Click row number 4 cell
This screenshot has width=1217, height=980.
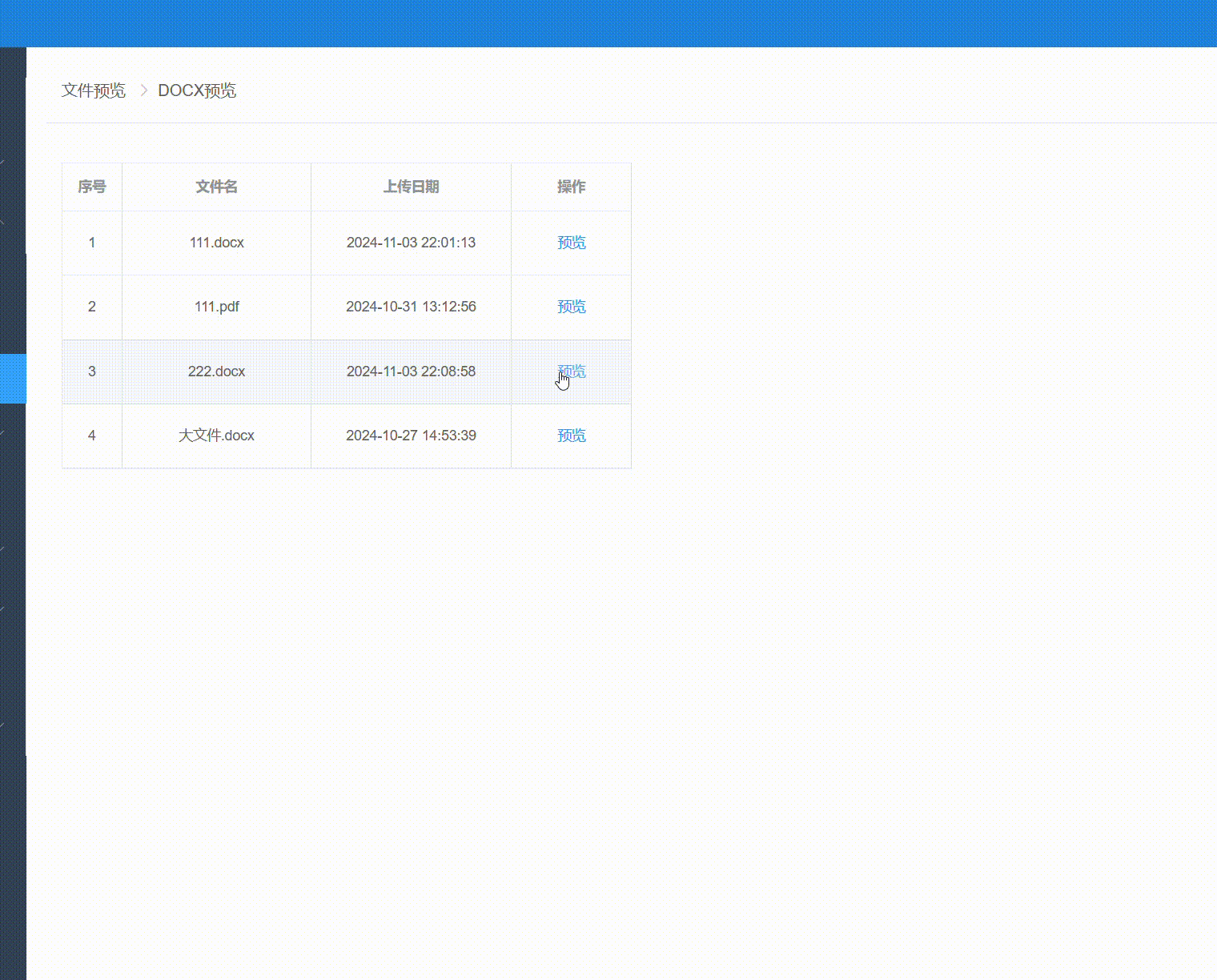[92, 436]
